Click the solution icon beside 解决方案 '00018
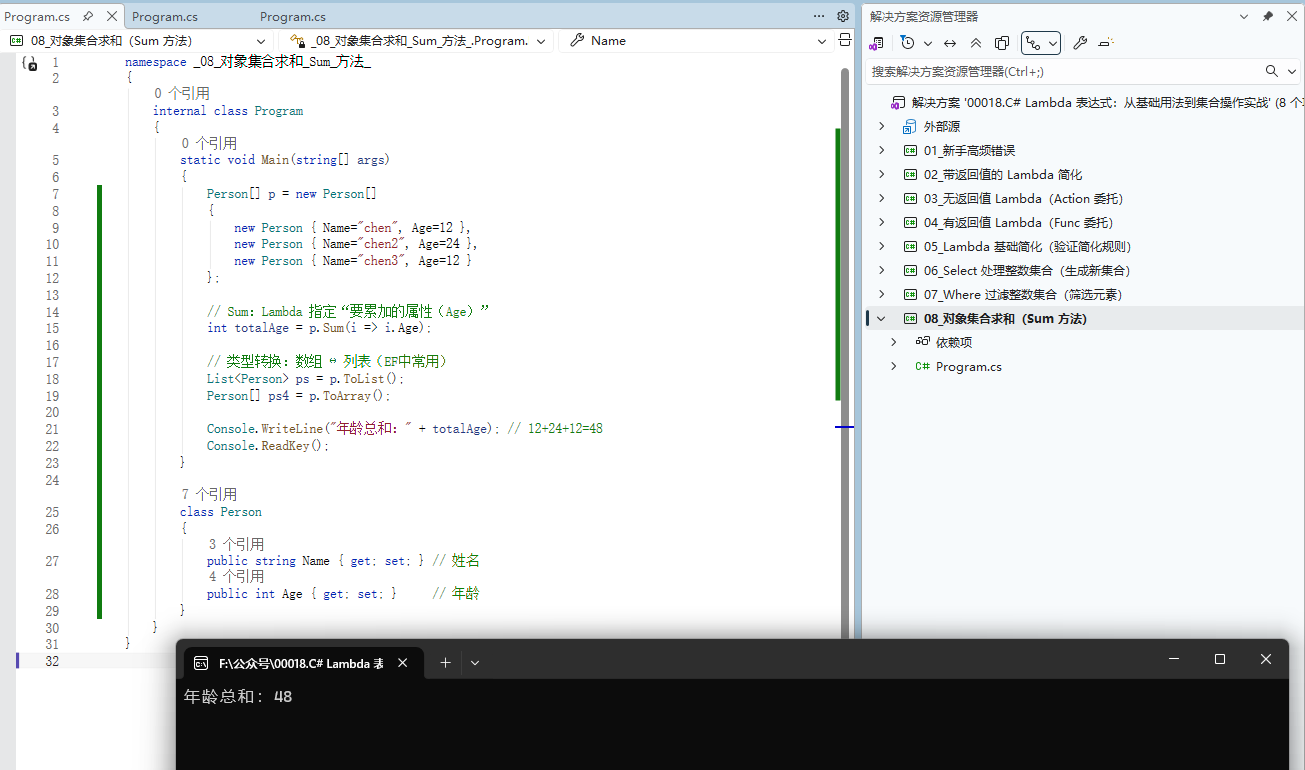The width and height of the screenshot is (1305, 770). click(x=898, y=102)
